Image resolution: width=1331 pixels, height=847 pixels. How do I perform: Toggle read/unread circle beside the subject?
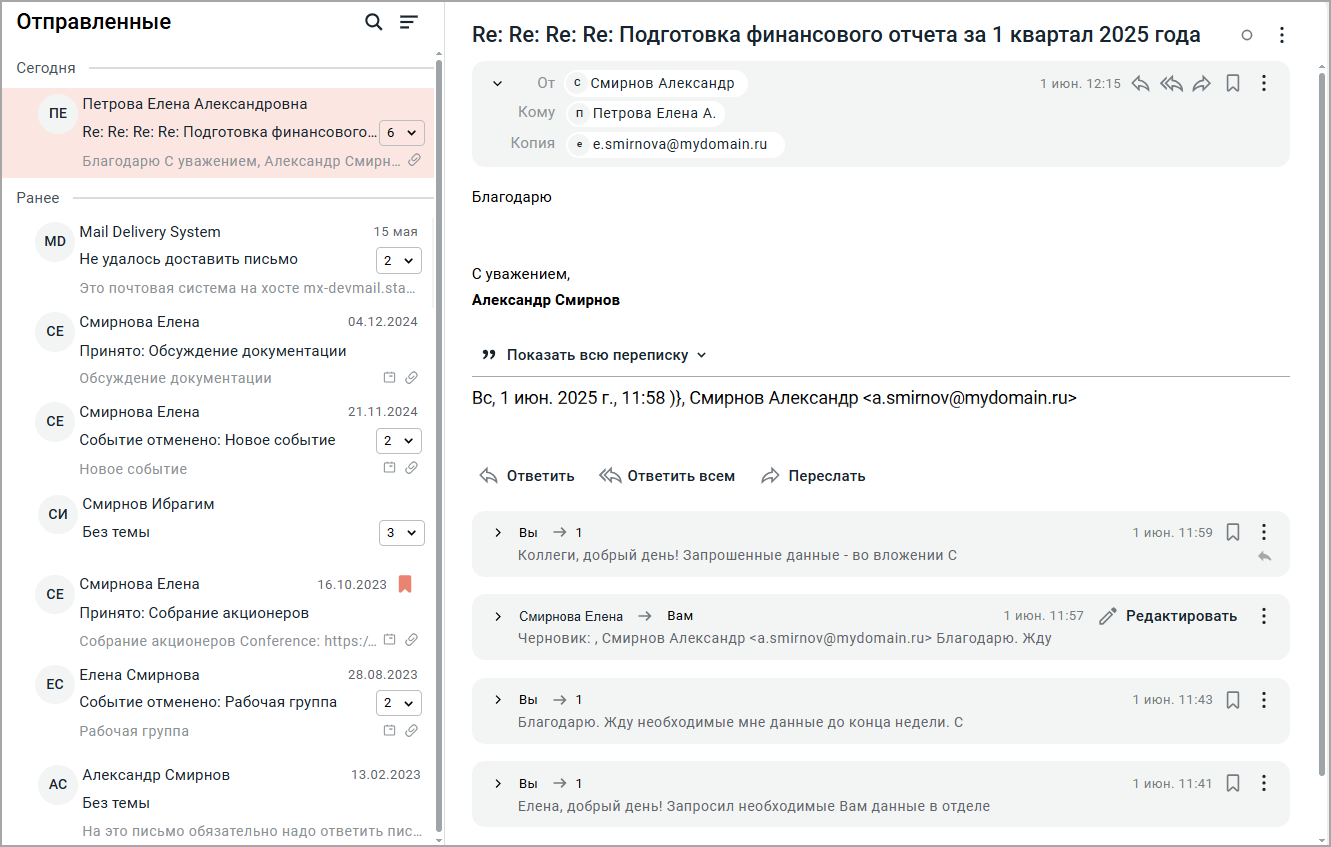(1247, 35)
